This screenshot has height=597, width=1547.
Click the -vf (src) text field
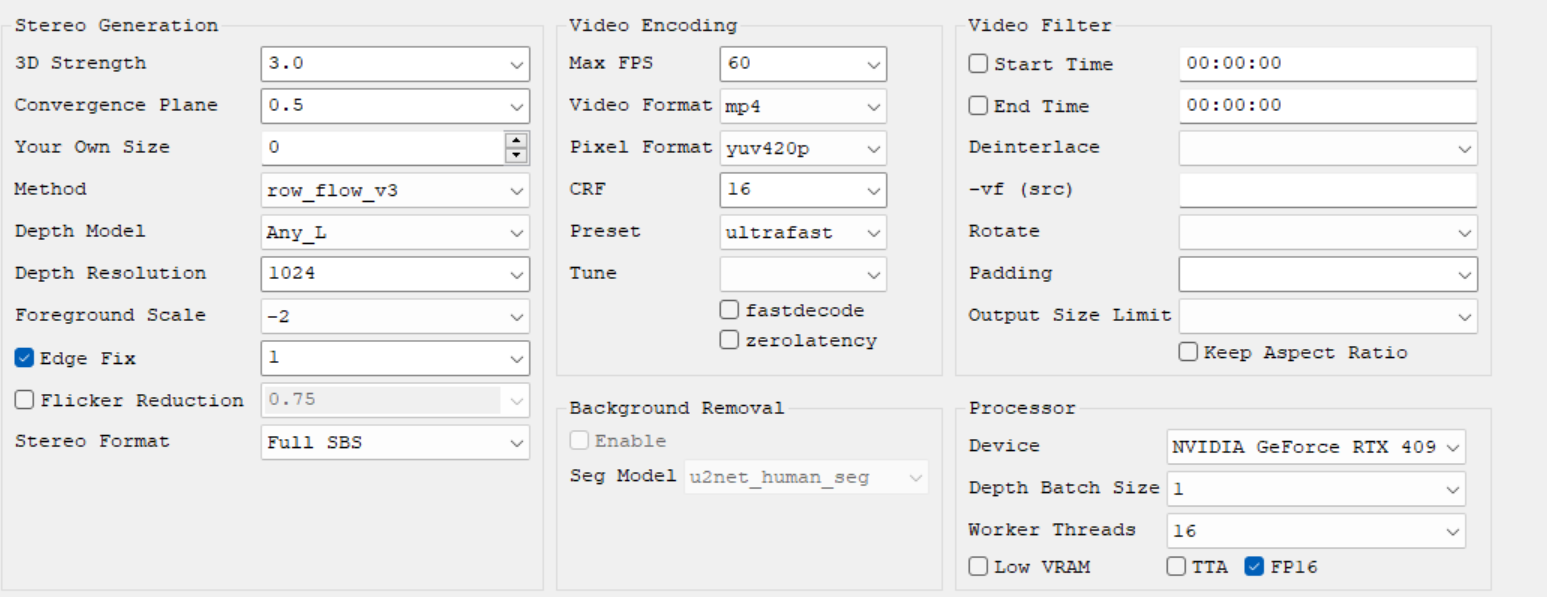[x=1328, y=190]
